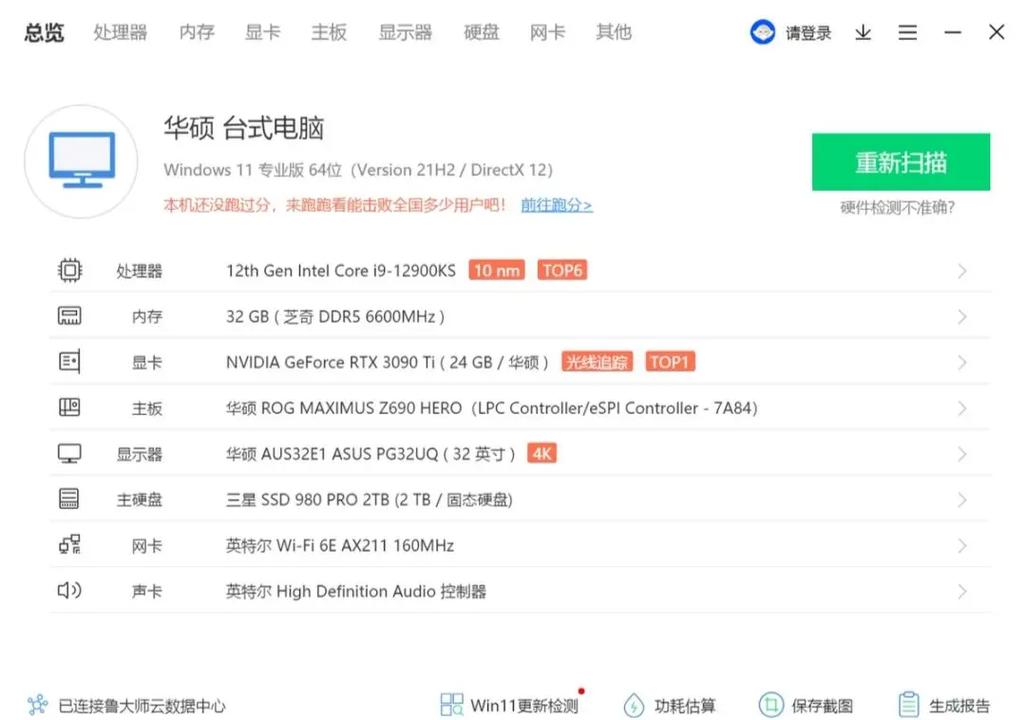The image size is (1026, 720).
Task: Click the desktop computer thumbnail image
Action: [x=80, y=160]
